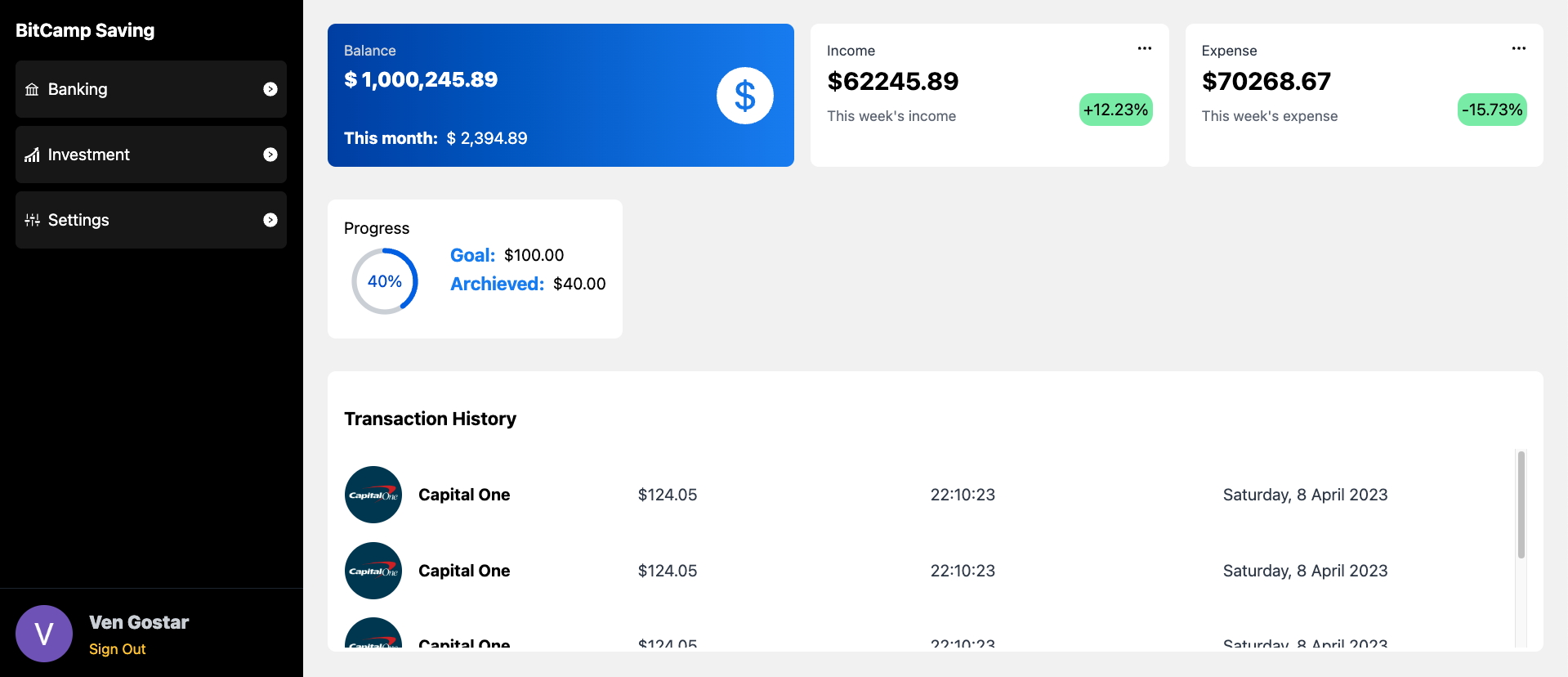Click Capital One name in first transaction
This screenshot has width=1568, height=677.
tap(464, 495)
